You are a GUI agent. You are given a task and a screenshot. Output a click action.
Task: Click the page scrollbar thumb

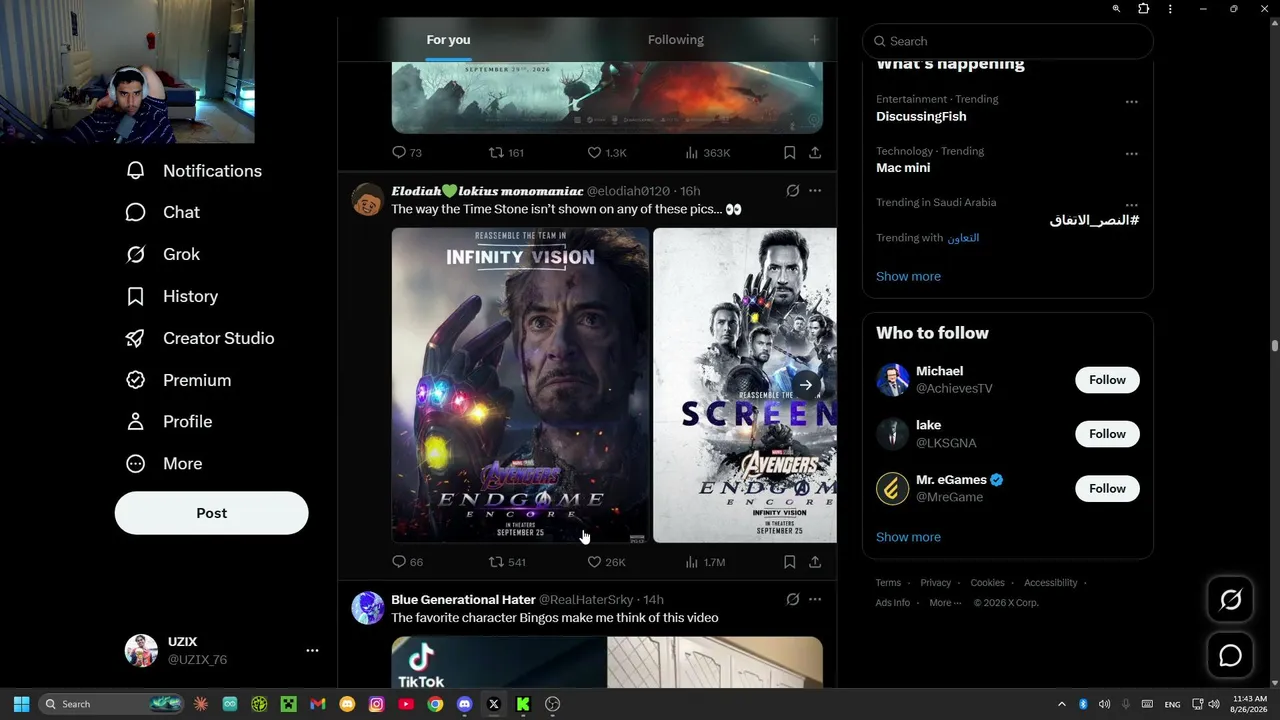tap(1274, 346)
